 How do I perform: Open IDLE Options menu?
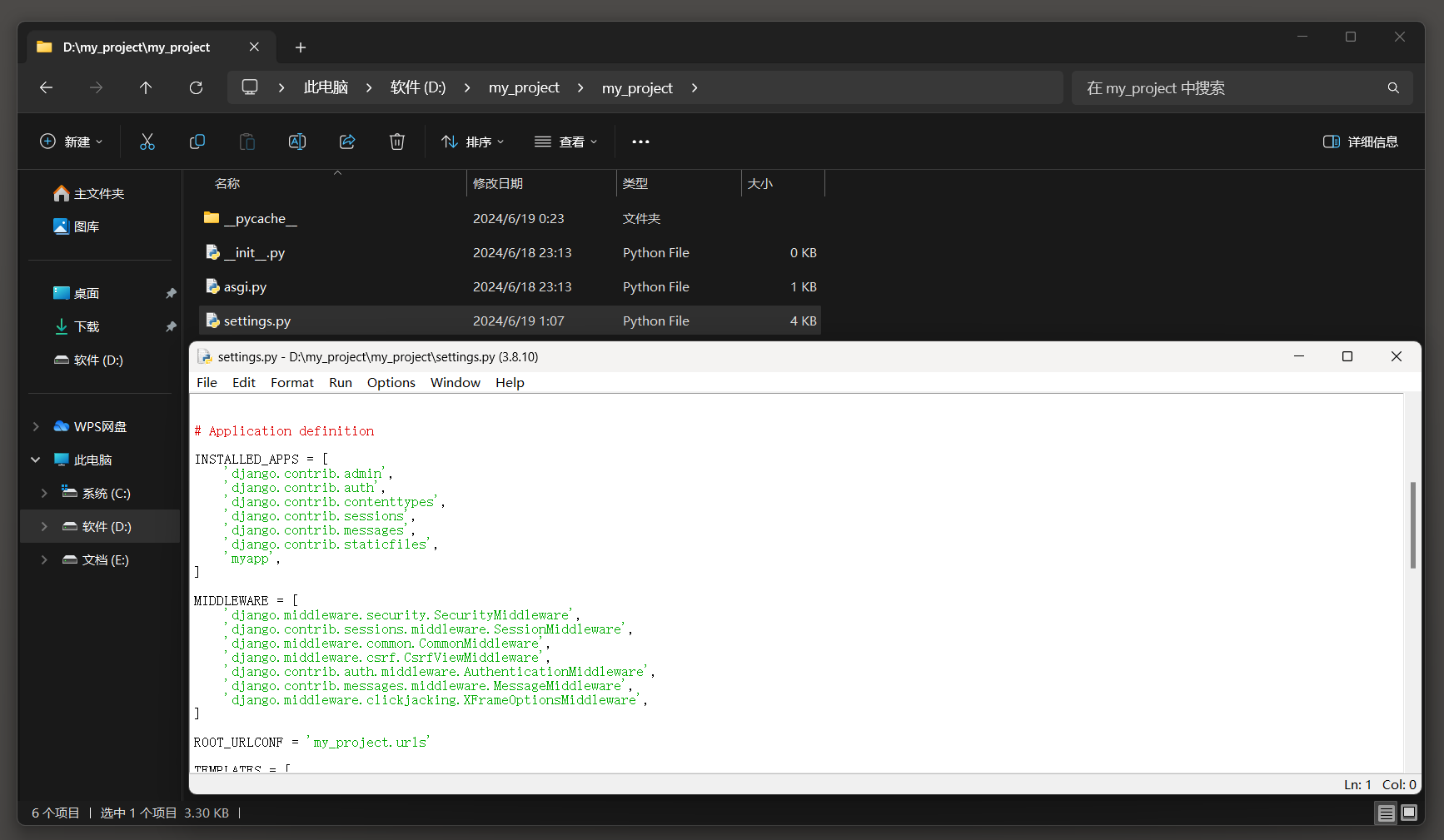point(391,382)
